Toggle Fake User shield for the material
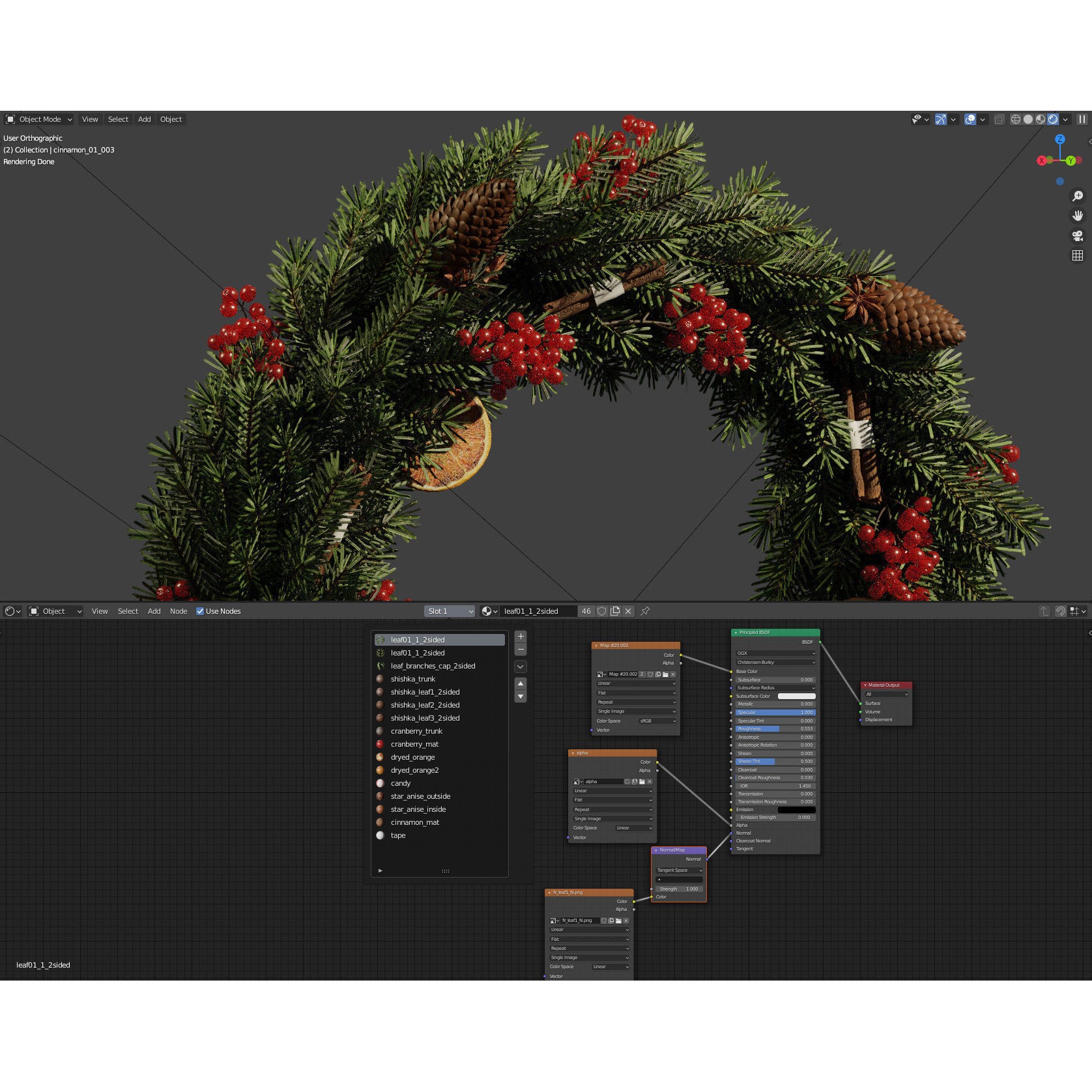This screenshot has width=1092, height=1092. coord(601,611)
